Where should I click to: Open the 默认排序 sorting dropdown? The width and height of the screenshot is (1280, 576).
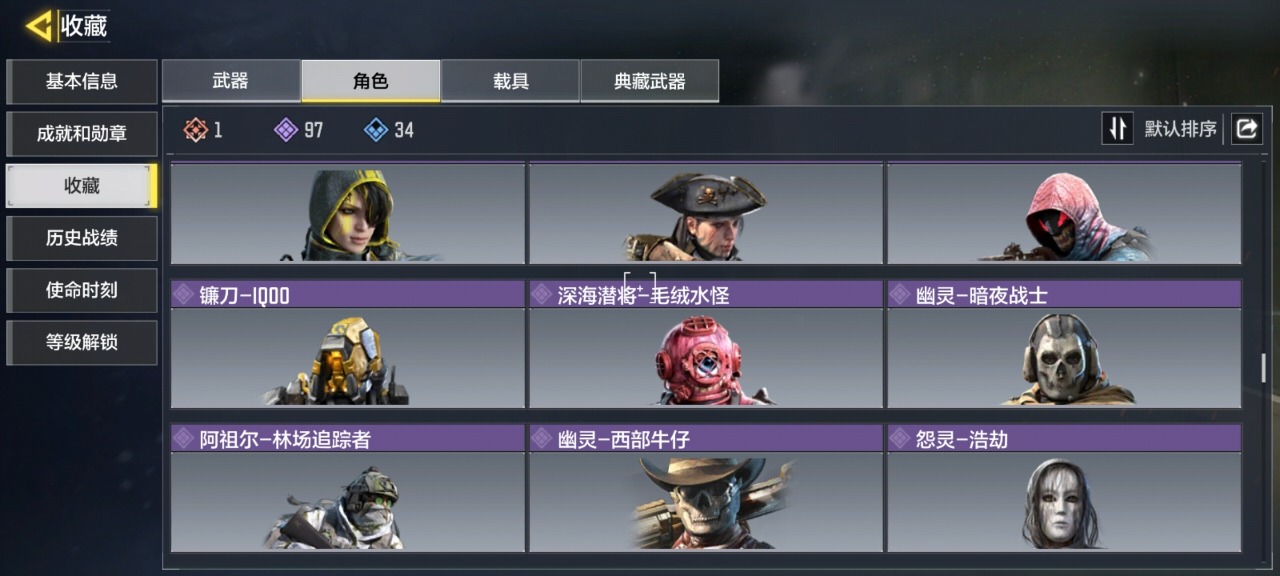[1180, 129]
